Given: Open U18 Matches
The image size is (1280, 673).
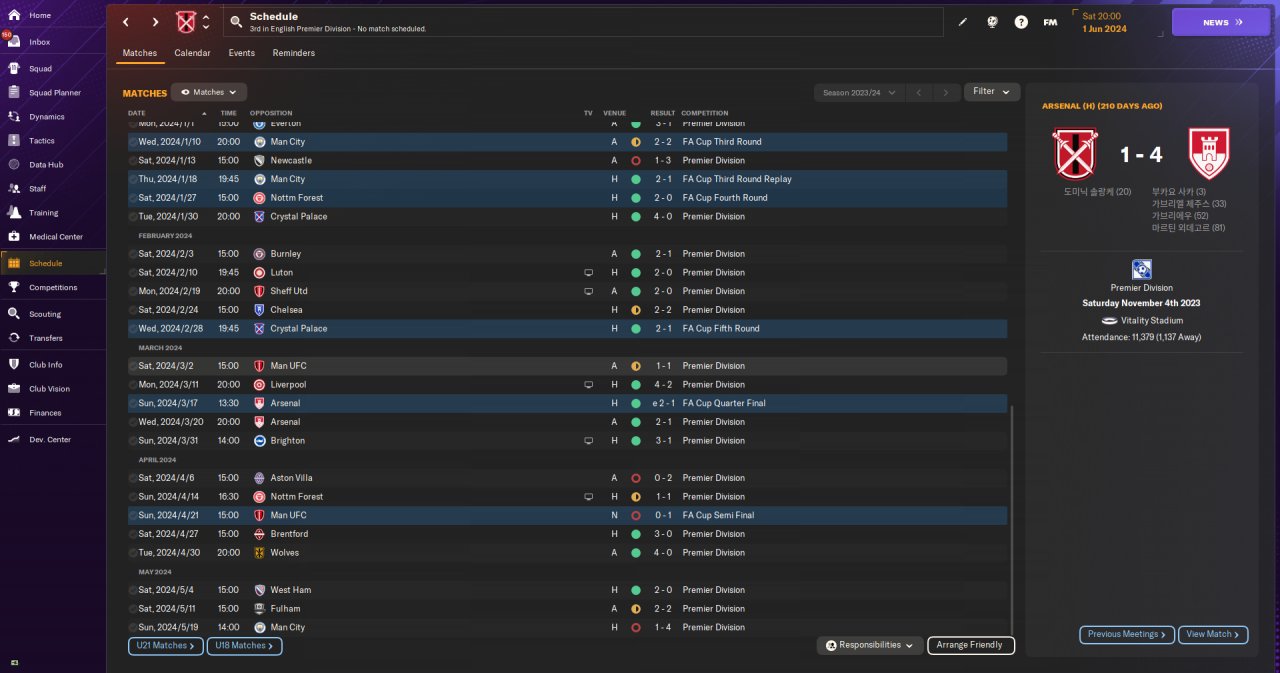Looking at the screenshot, I should [x=244, y=646].
